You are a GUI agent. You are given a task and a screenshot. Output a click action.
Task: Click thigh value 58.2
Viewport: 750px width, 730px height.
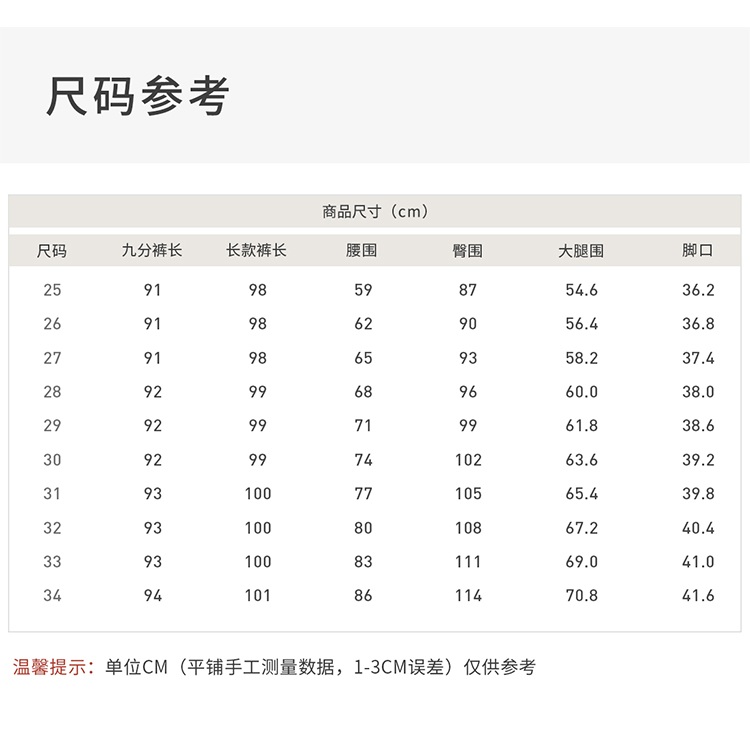point(582,358)
